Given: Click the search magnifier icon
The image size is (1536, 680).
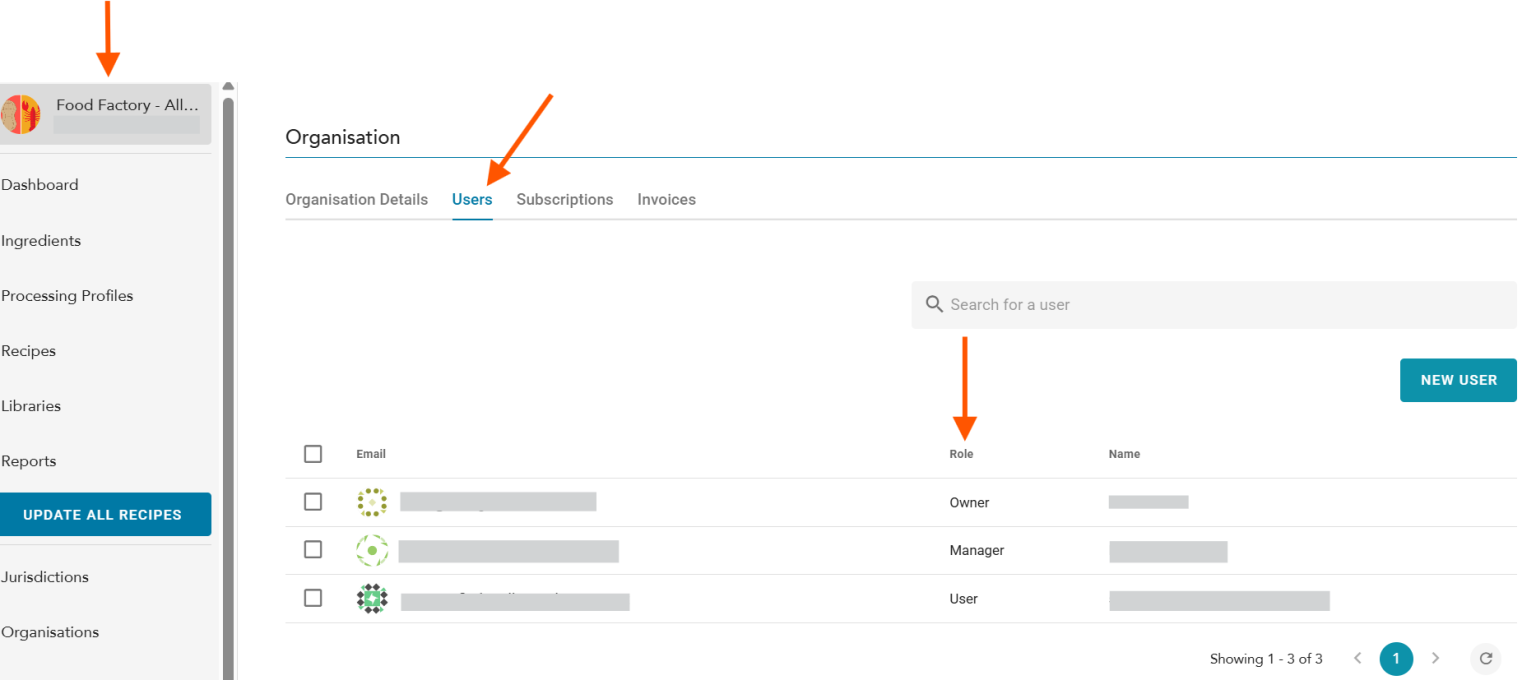Looking at the screenshot, I should [x=934, y=304].
